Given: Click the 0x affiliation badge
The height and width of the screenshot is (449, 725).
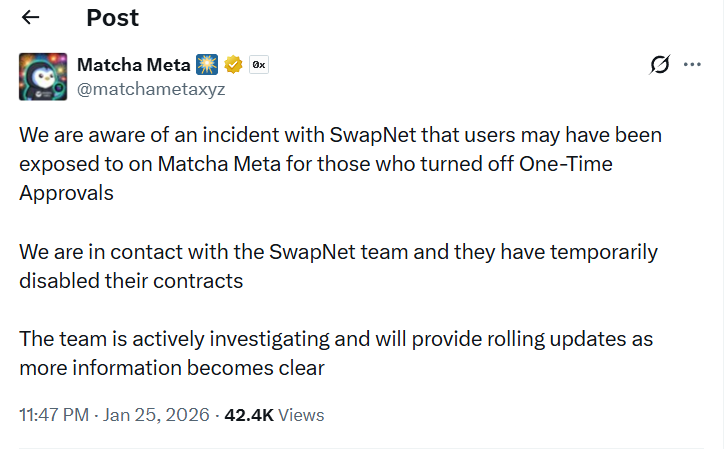Looking at the screenshot, I should 258,65.
